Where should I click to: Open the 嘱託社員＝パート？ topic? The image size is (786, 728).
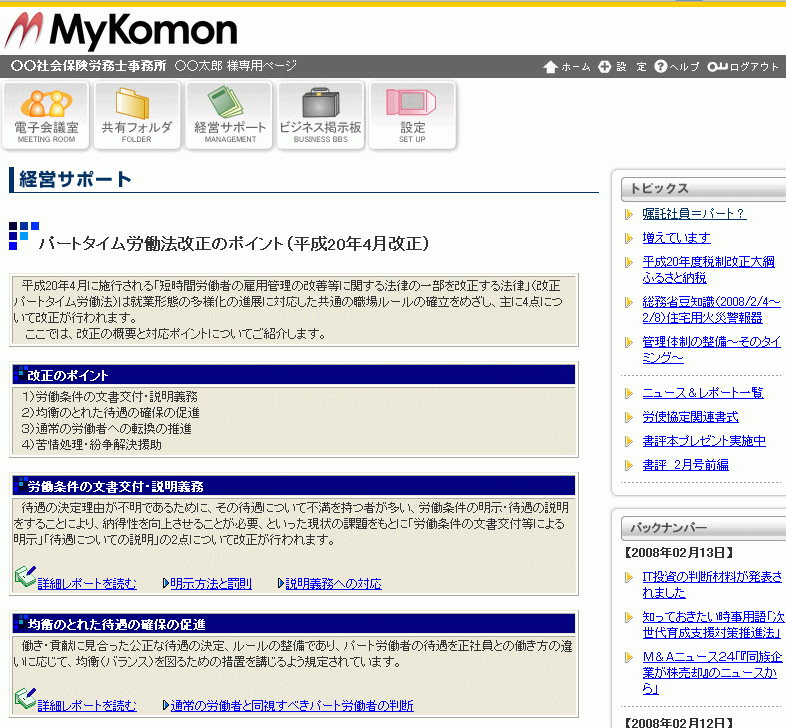[x=694, y=213]
